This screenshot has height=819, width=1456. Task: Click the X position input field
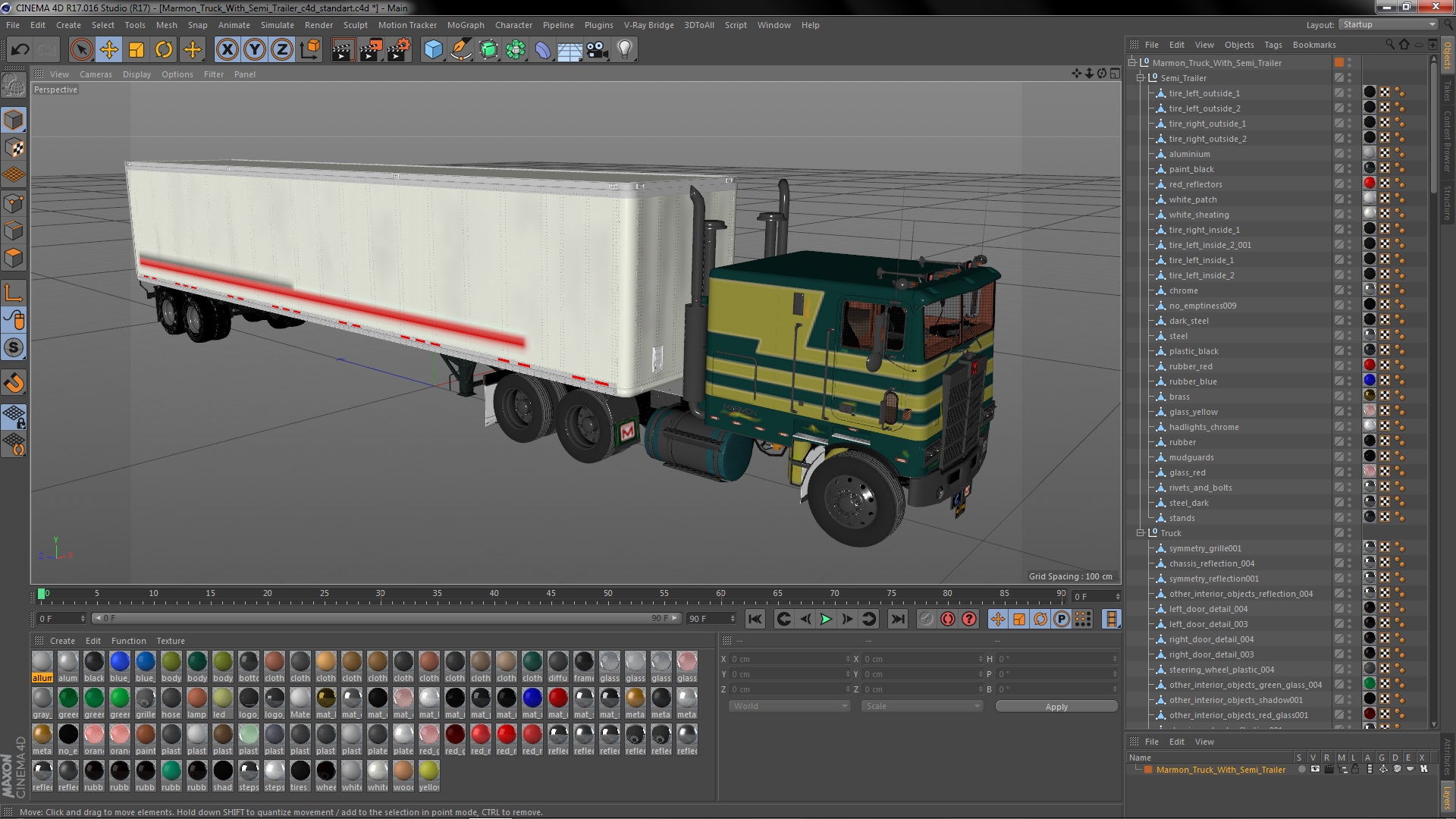click(789, 659)
